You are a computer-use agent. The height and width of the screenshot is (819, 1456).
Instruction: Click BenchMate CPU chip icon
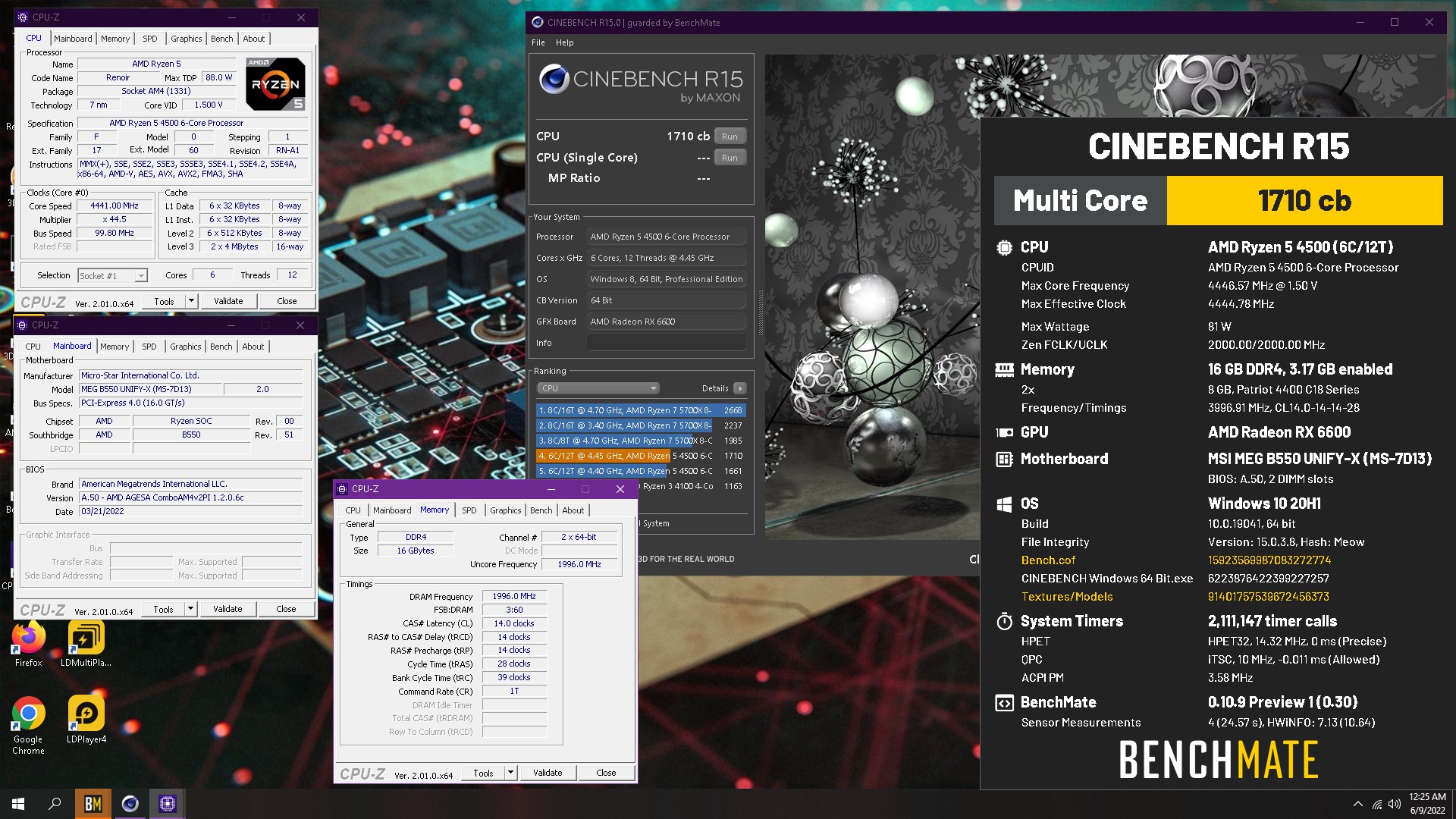point(1004,247)
